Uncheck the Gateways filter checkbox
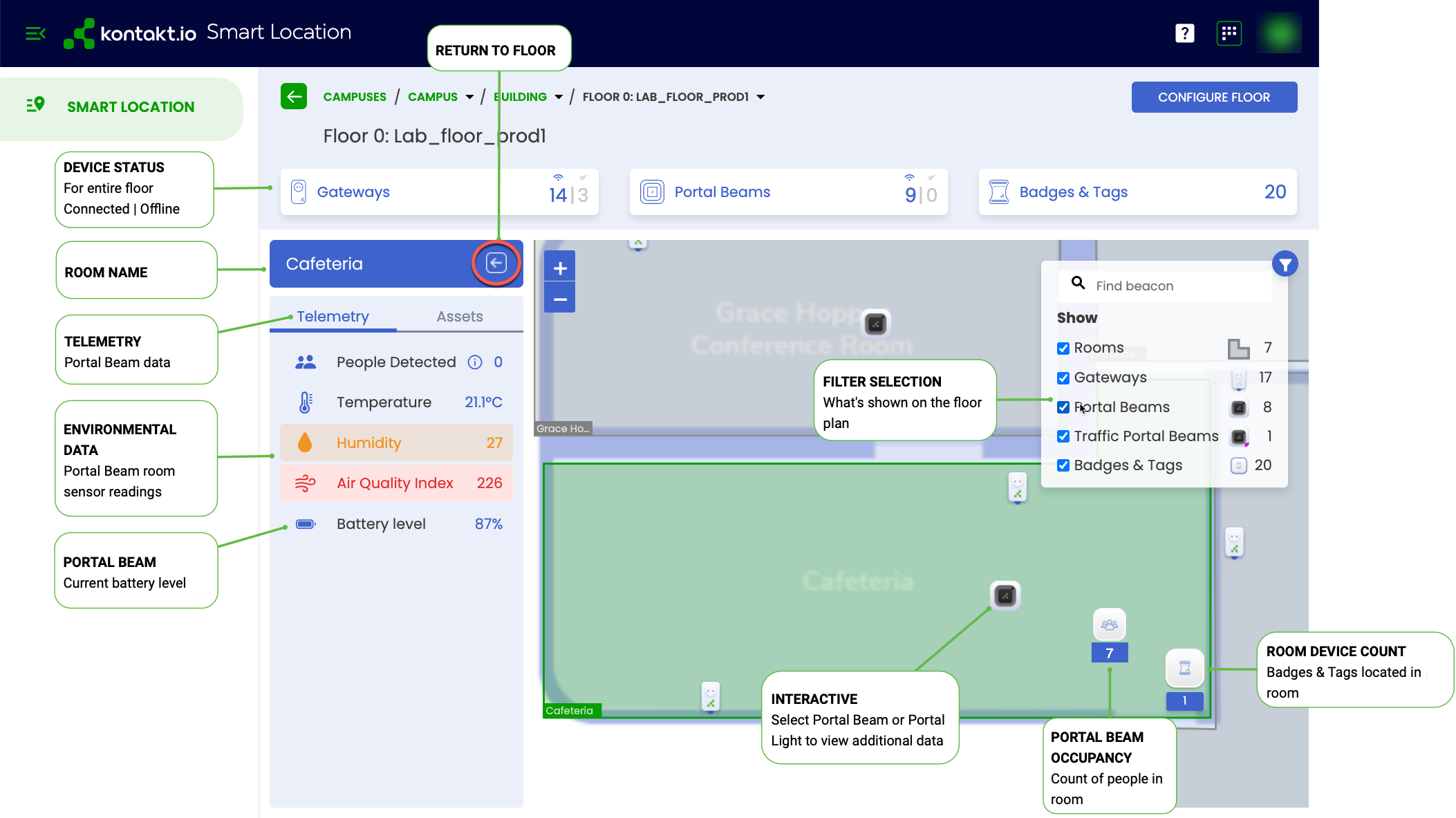 coord(1063,378)
